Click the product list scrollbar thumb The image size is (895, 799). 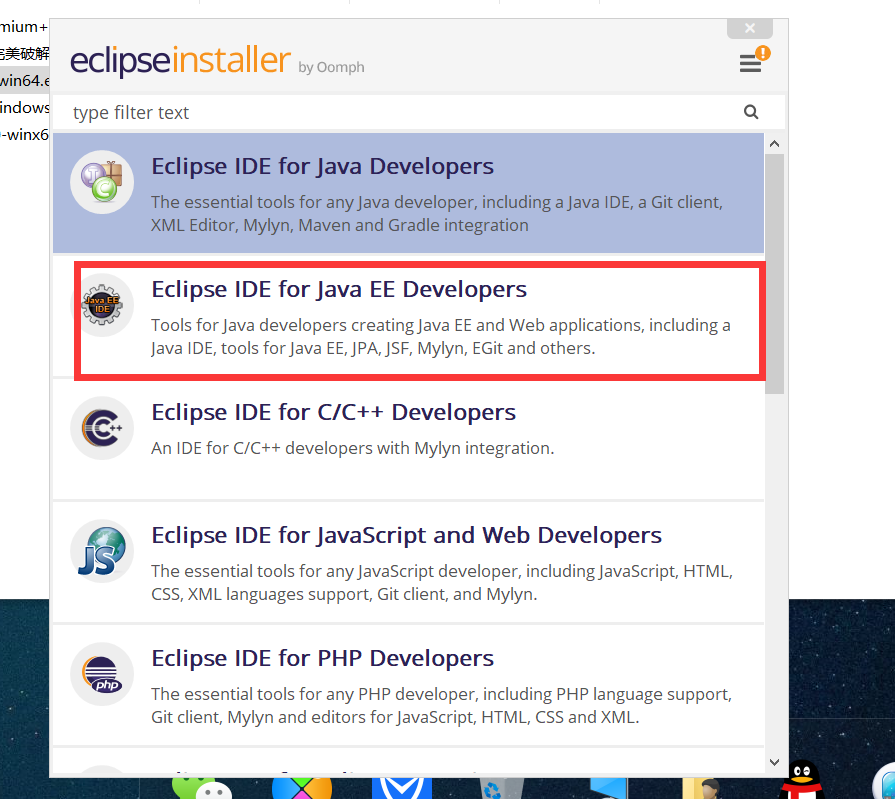tap(775, 273)
